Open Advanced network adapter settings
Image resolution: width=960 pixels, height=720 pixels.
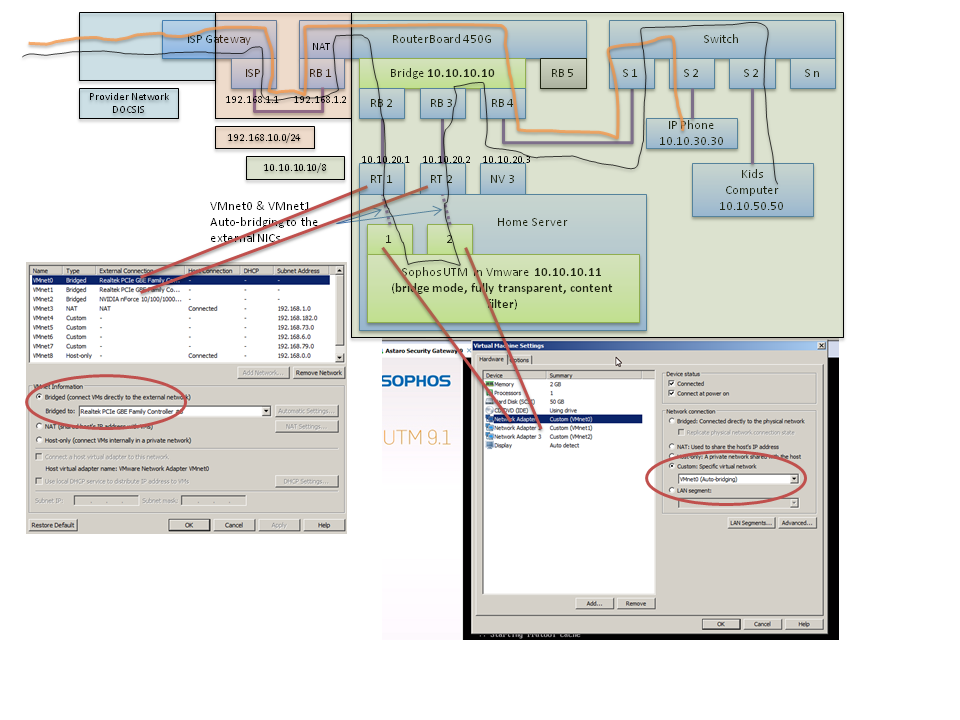797,523
